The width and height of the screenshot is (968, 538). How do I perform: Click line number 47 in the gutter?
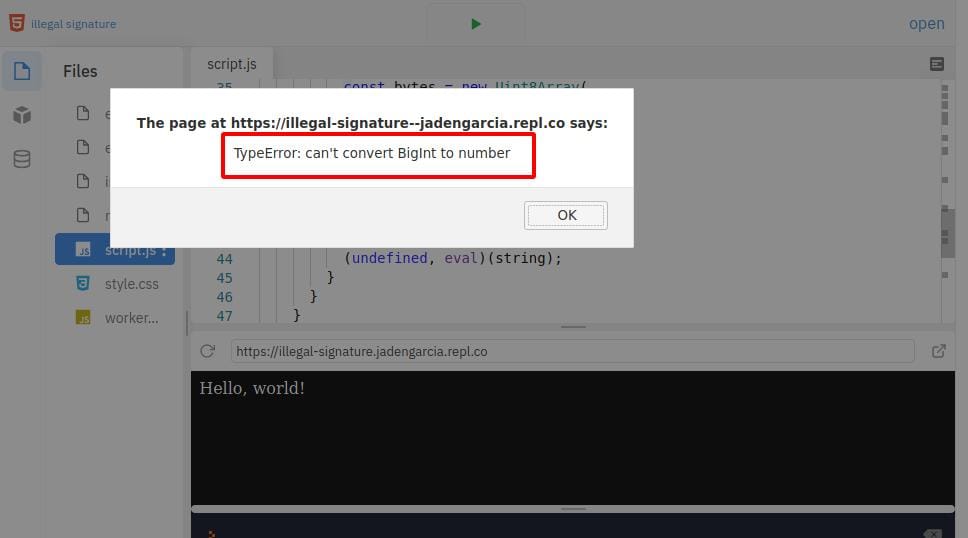225,316
